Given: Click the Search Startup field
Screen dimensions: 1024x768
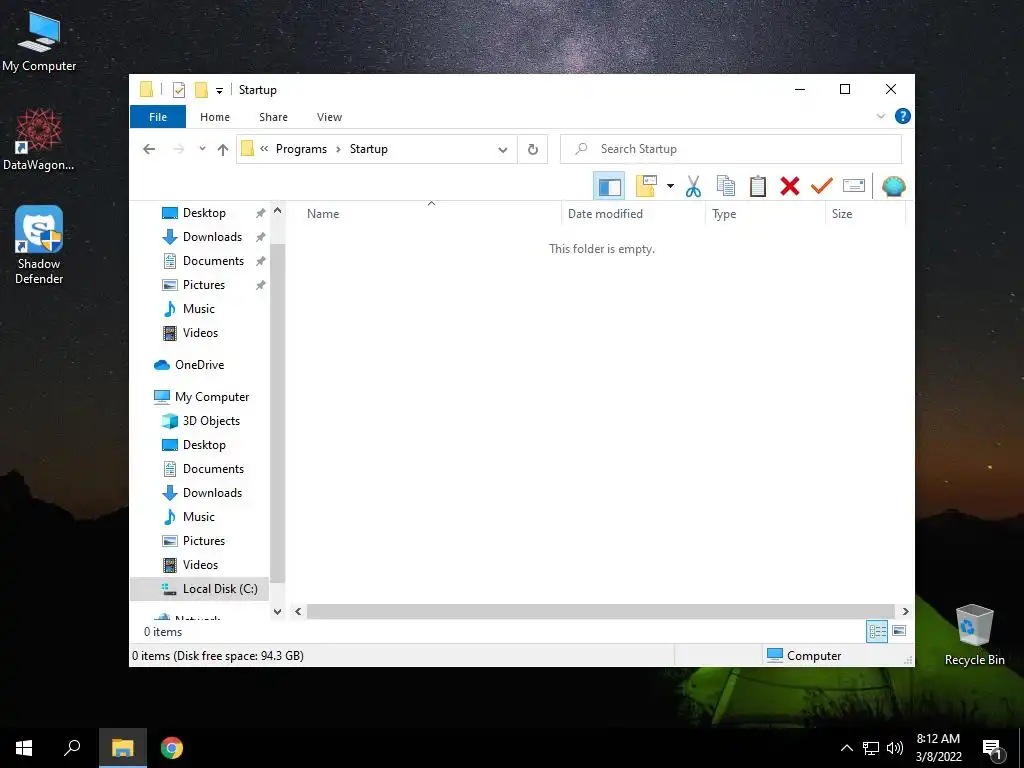Looking at the screenshot, I should tap(731, 149).
